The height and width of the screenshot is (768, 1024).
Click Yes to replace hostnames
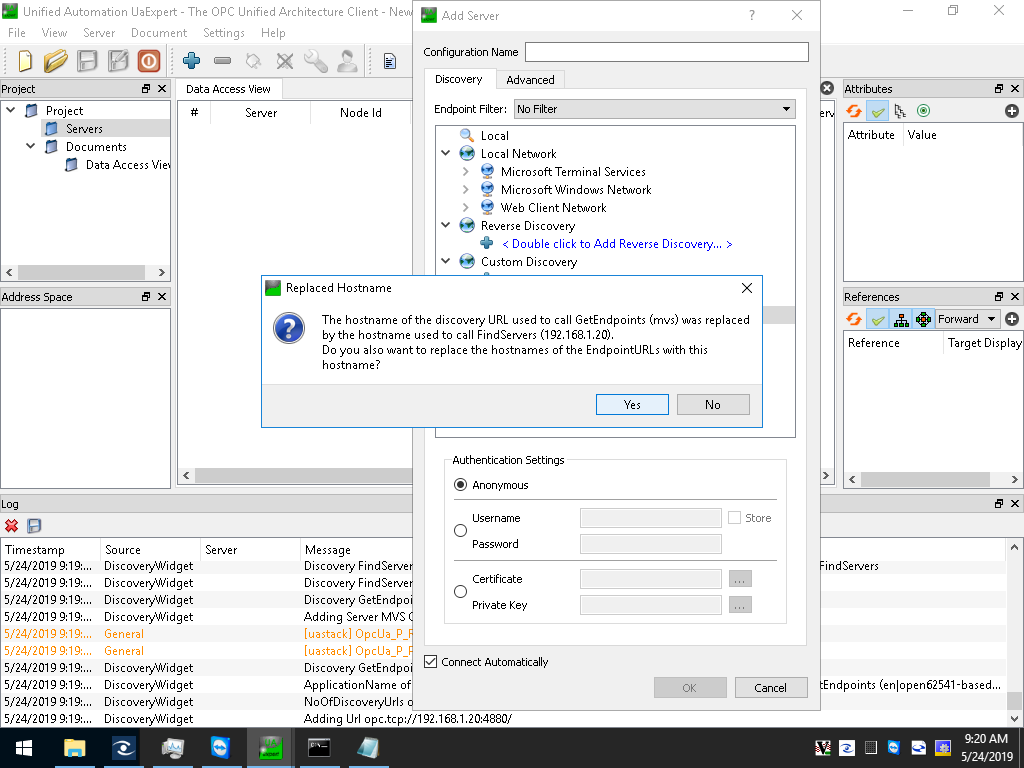632,404
